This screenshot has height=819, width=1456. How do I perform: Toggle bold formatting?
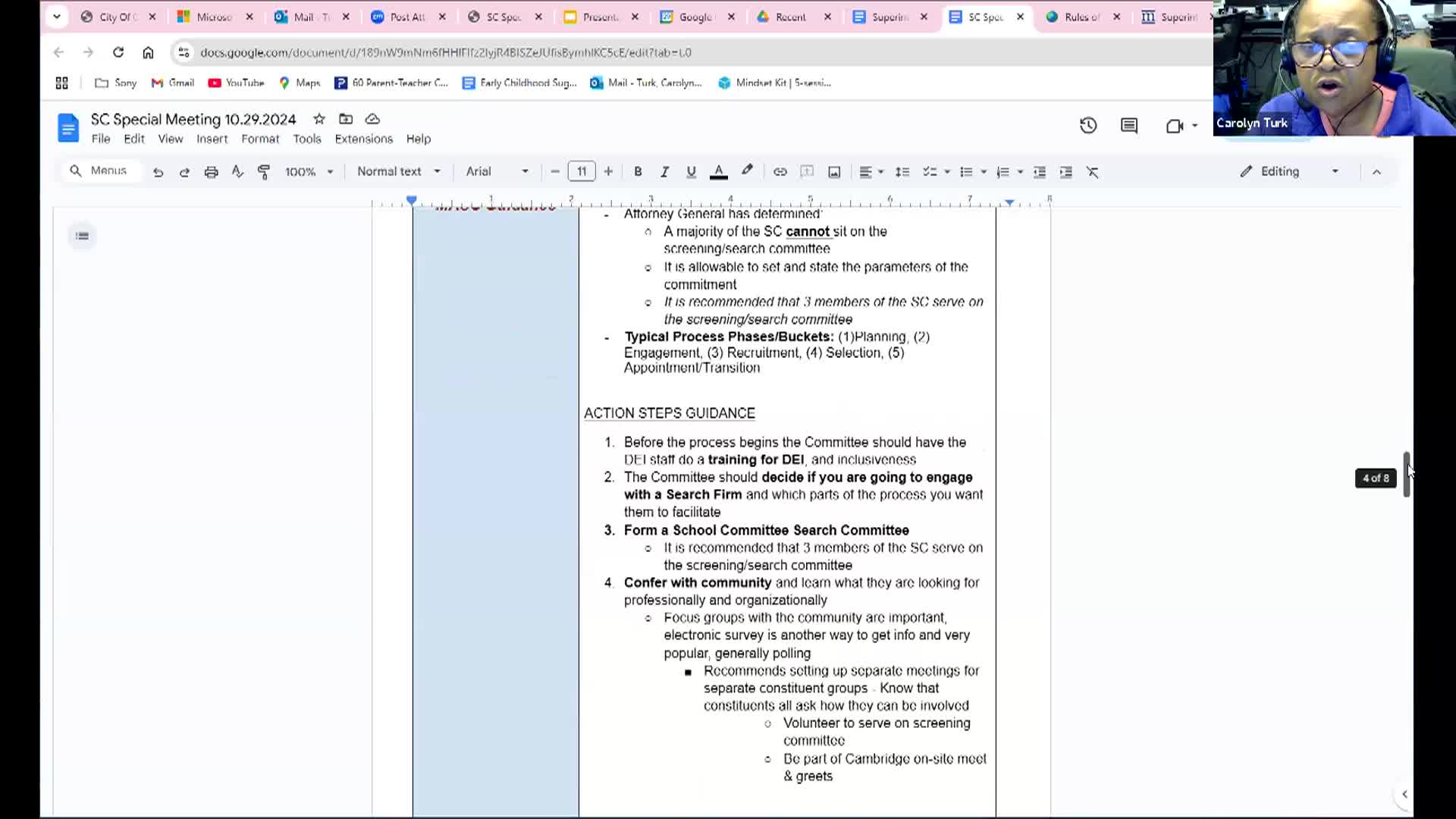pos(638,172)
